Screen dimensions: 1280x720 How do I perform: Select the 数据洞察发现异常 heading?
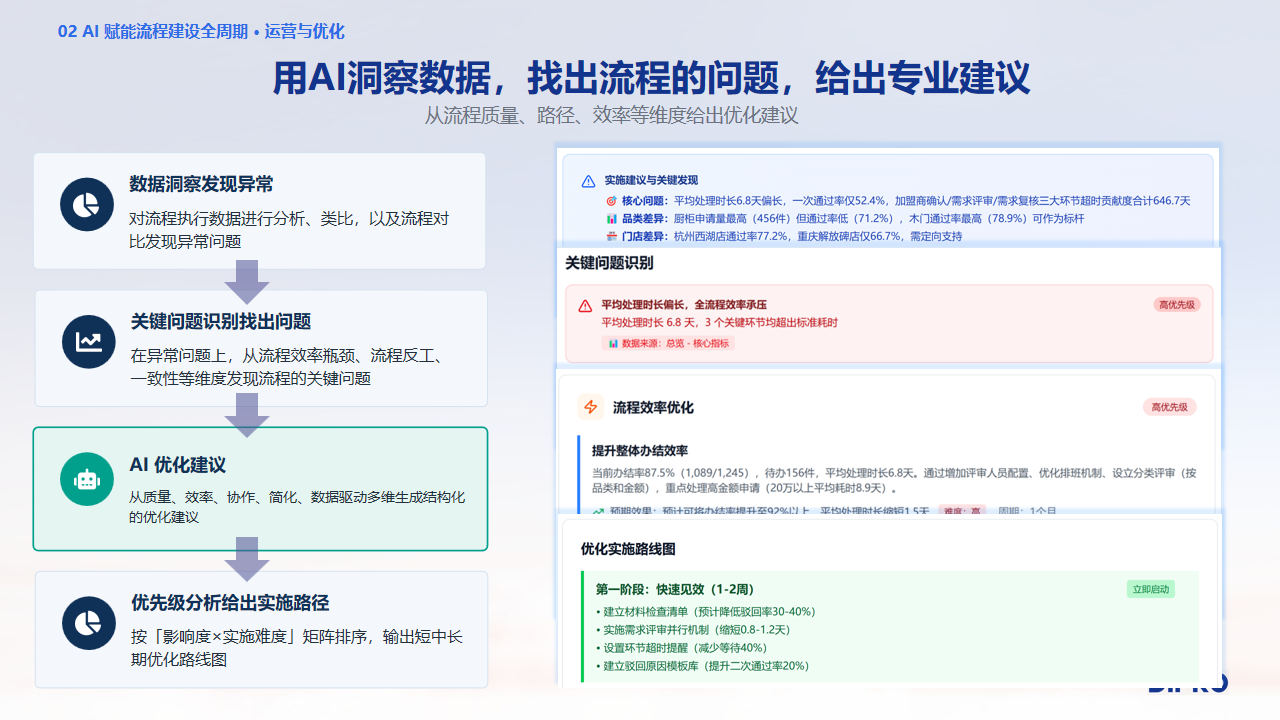point(201,184)
